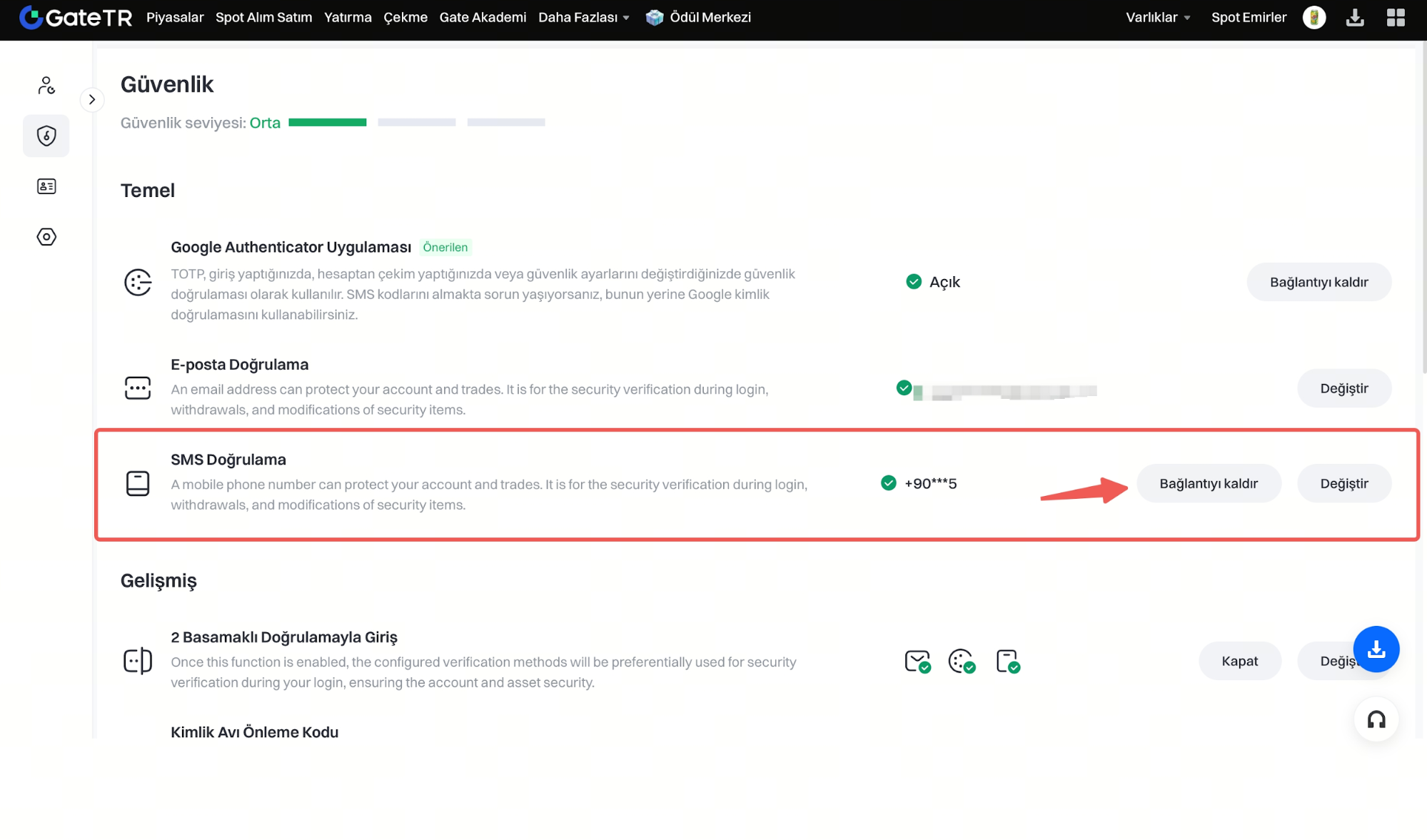This screenshot has width=1427, height=840.
Task: Click the download icon in top bar
Action: [x=1355, y=17]
